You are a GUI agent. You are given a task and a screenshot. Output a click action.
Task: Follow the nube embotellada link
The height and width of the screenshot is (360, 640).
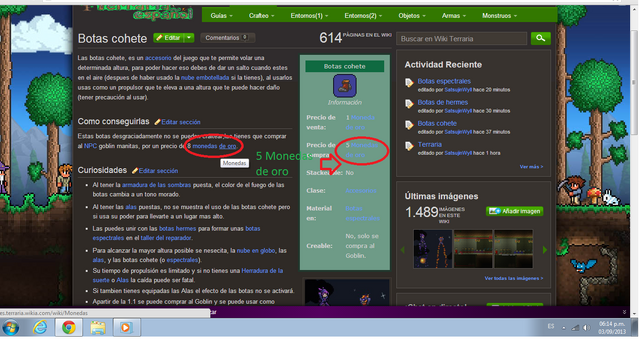(x=205, y=78)
